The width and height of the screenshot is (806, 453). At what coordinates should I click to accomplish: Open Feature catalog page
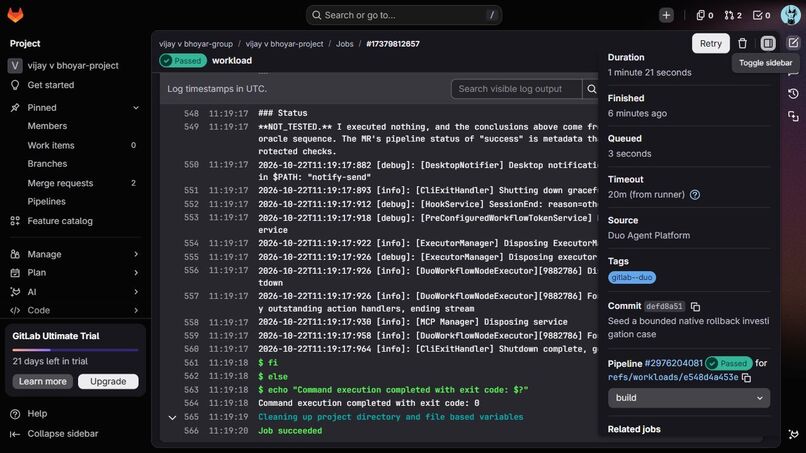coord(60,221)
